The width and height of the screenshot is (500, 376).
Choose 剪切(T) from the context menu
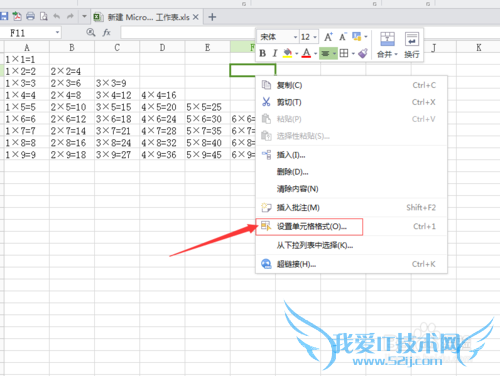(351, 102)
